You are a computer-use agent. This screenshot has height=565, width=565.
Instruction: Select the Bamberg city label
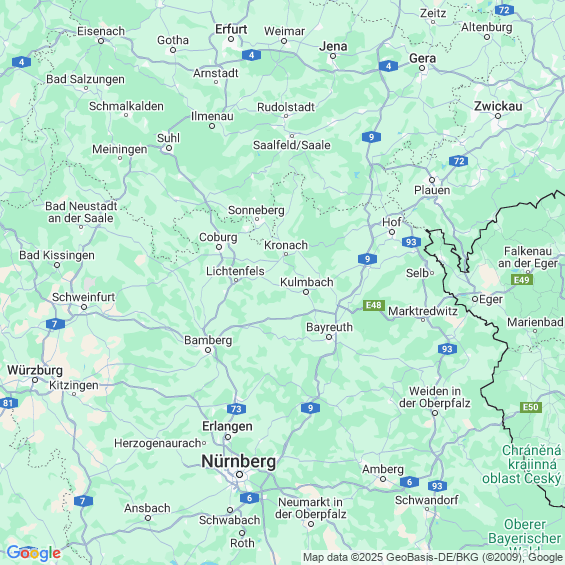click(208, 340)
